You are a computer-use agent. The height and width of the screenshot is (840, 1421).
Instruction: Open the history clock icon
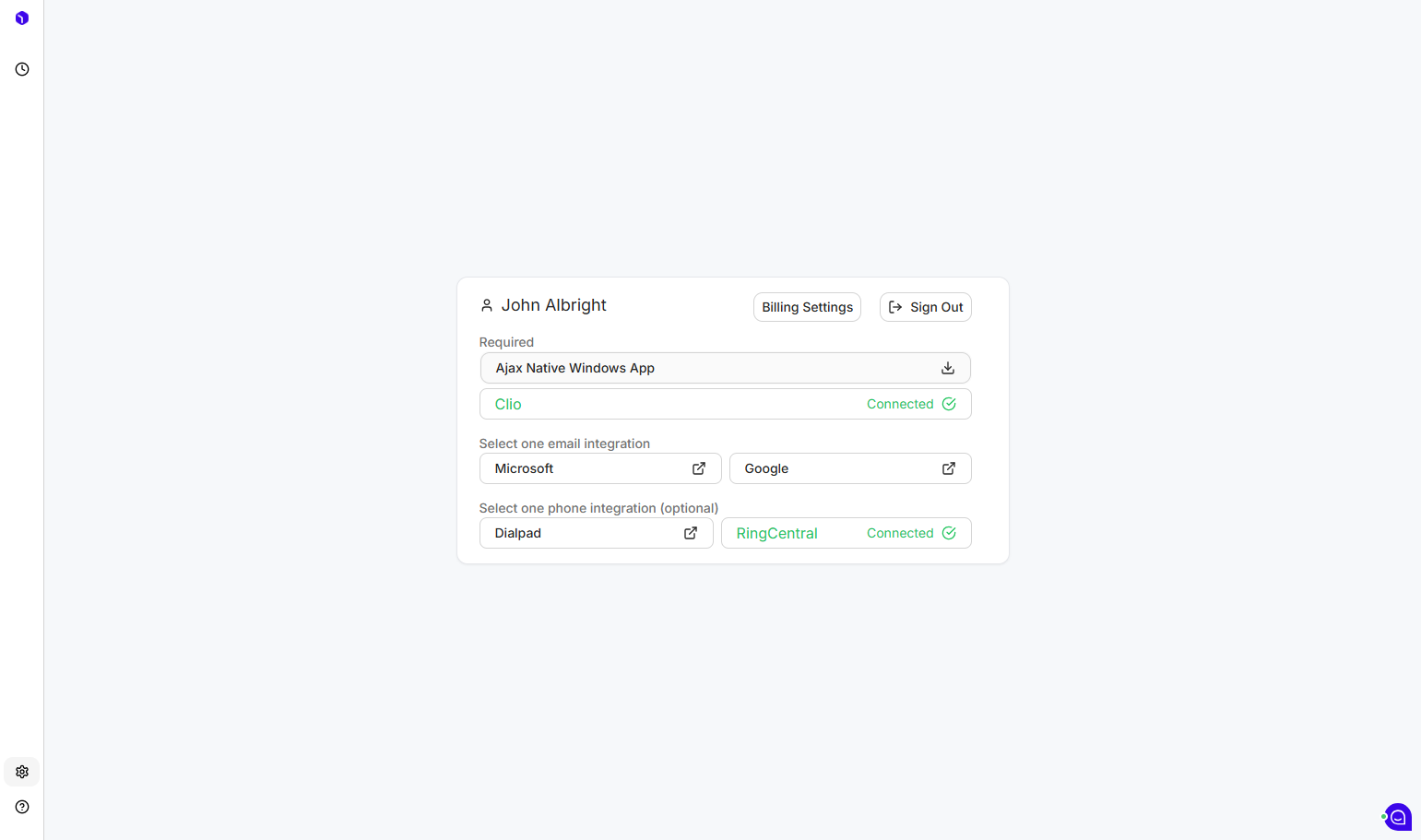tap(22, 69)
